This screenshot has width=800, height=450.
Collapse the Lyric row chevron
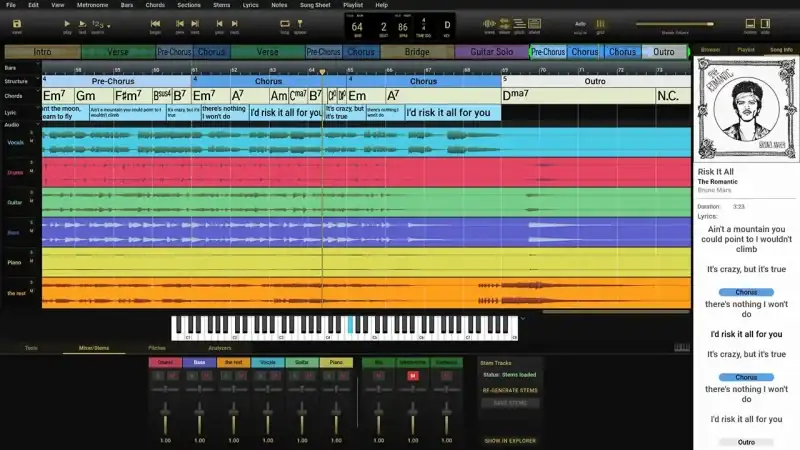[x=37, y=109]
